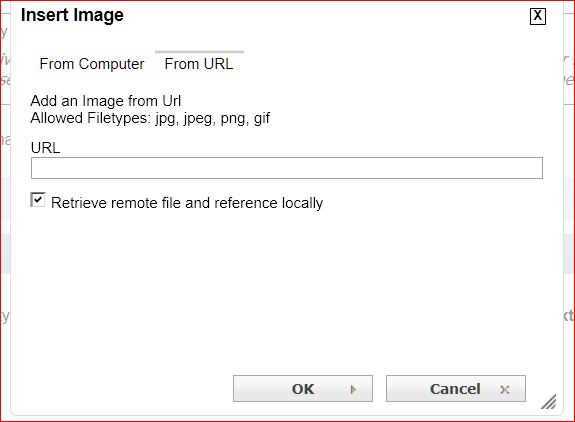Click the small x icon on Cancel button
This screenshot has height=422, width=575.
click(505, 390)
